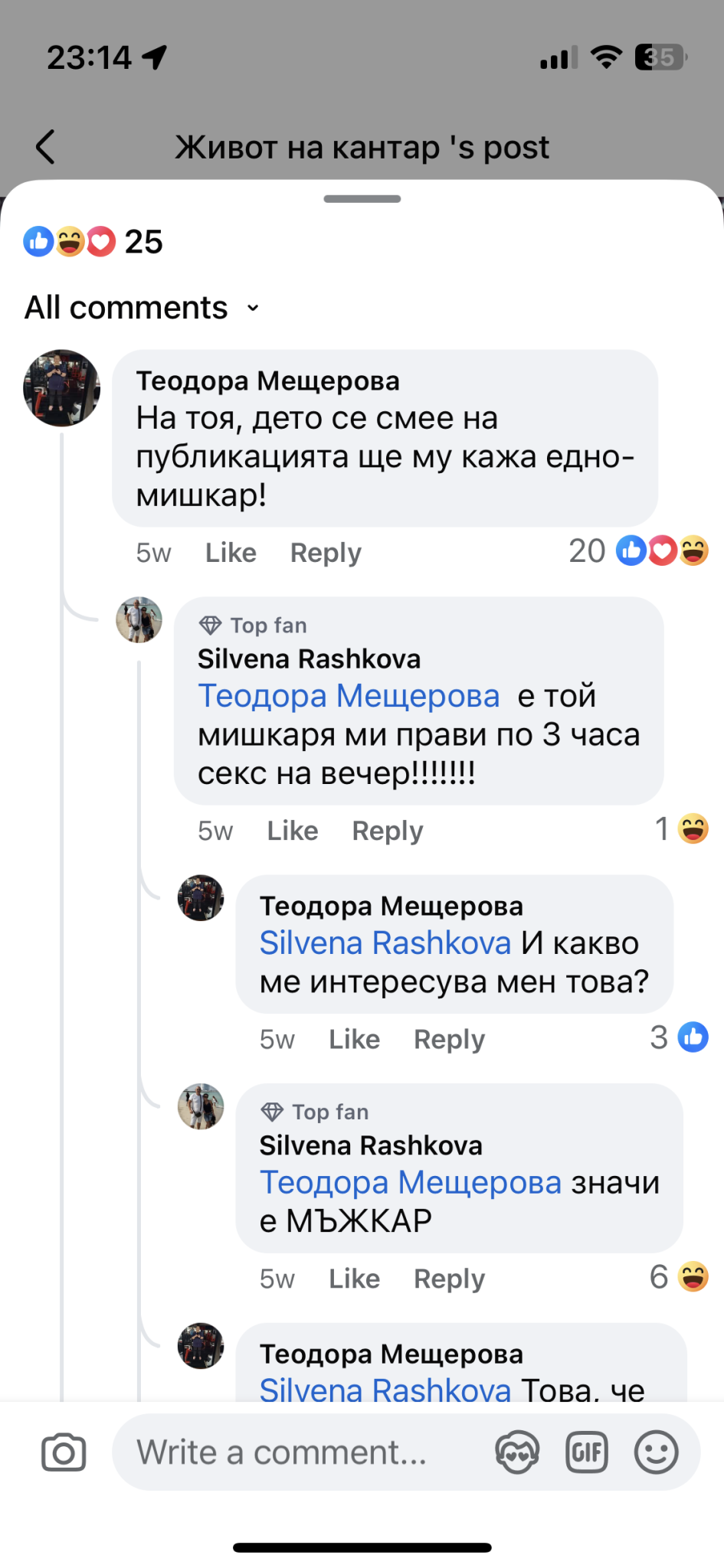The height and width of the screenshot is (1568, 724).
Task: Reply to Silvena's 'значи е МЪЖКАР' comment
Action: coord(449,1279)
